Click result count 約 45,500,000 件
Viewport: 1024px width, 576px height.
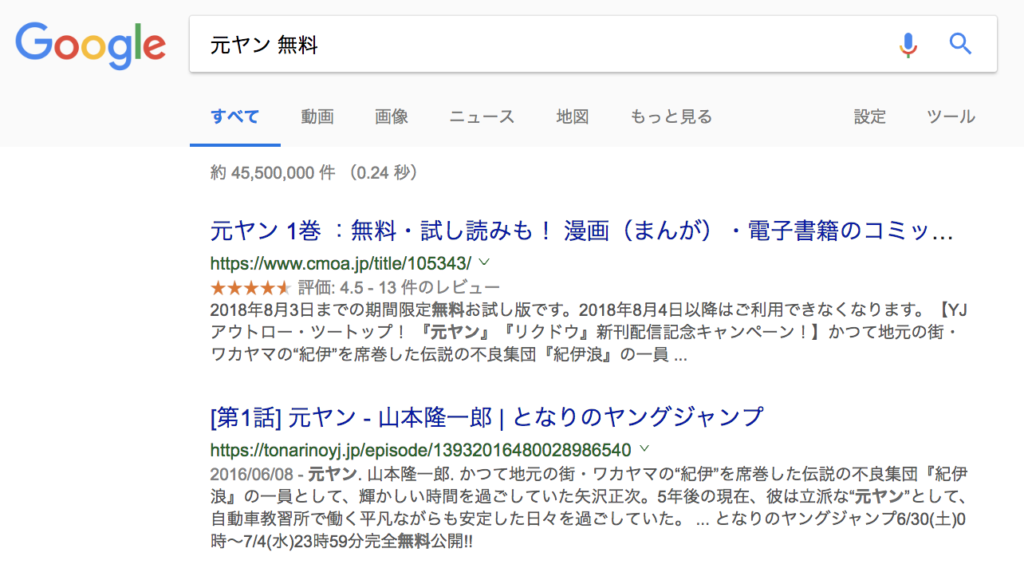[x=273, y=172]
